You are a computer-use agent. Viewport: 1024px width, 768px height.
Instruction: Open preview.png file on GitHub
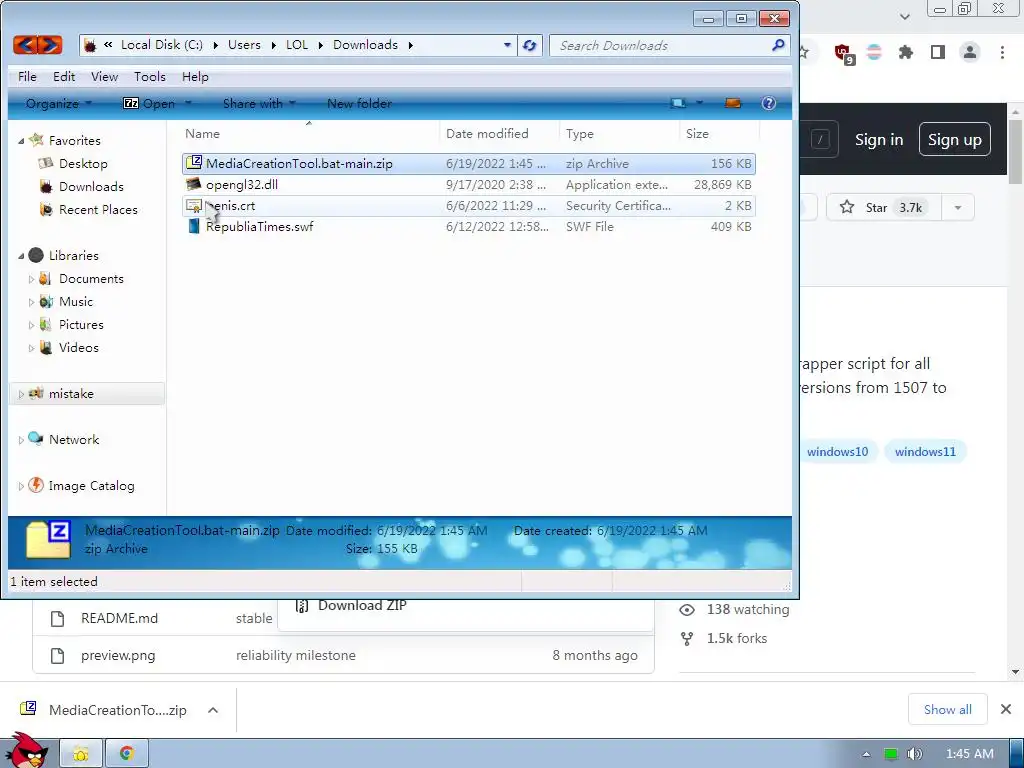pos(118,656)
